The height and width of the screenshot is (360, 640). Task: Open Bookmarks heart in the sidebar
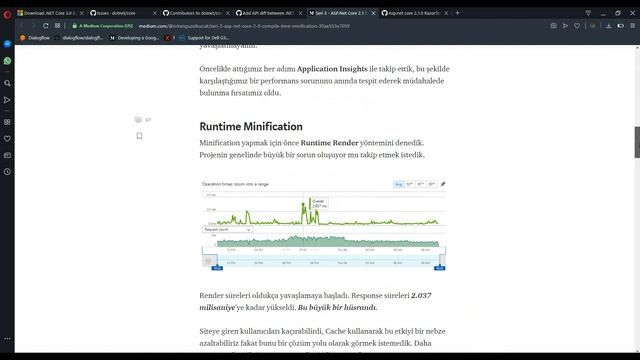pos(7,139)
